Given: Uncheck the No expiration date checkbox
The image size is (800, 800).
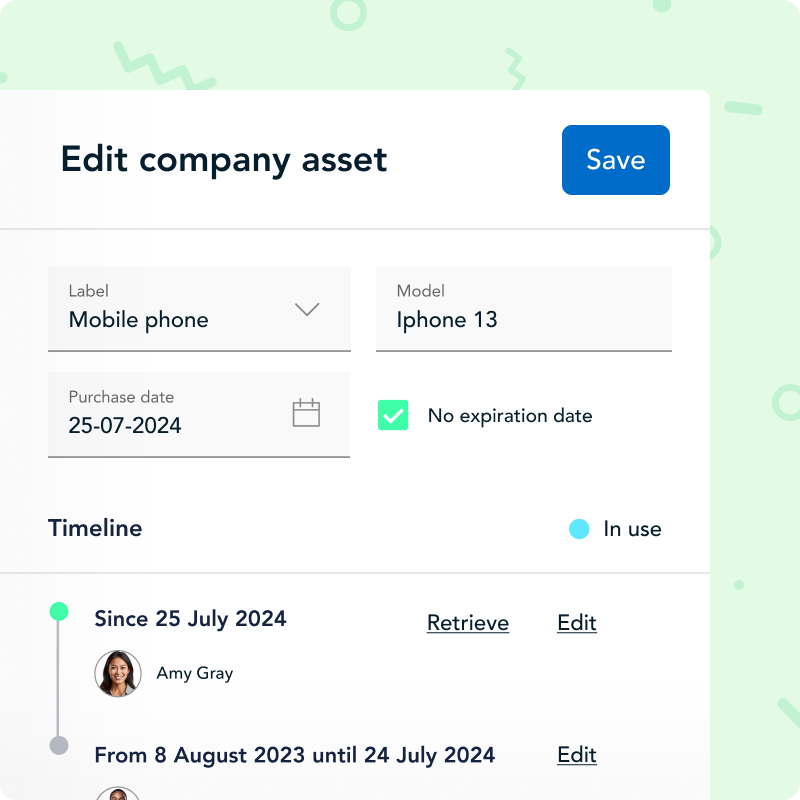Looking at the screenshot, I should pos(393,415).
